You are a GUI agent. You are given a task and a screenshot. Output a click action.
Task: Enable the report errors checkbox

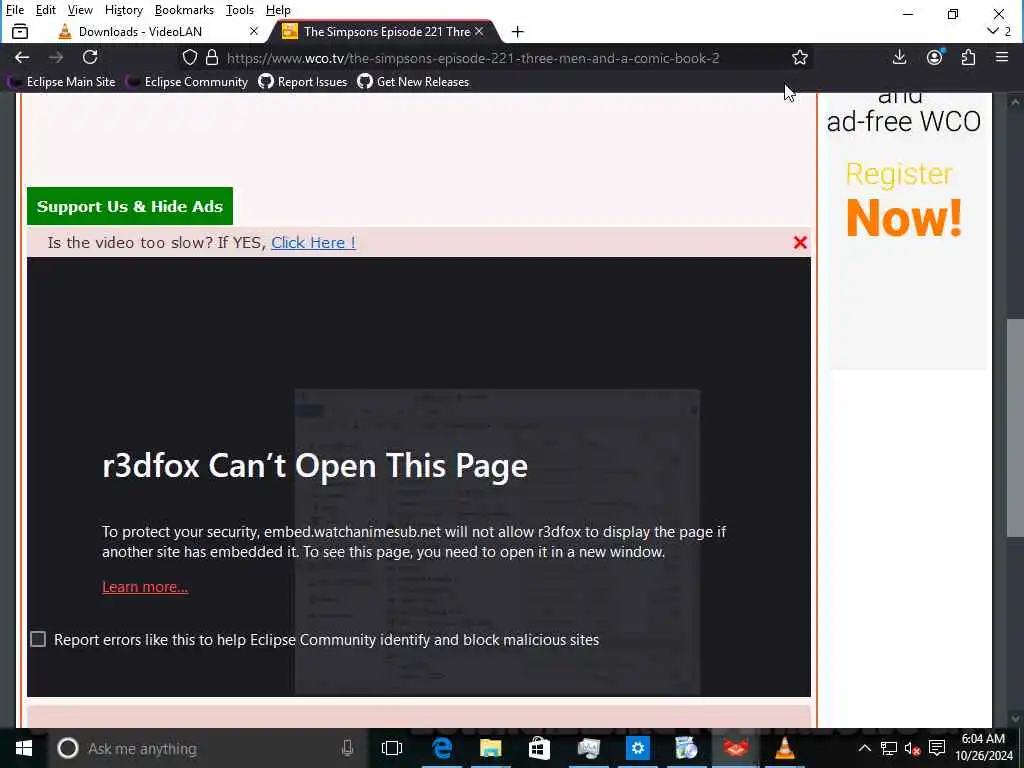38,639
